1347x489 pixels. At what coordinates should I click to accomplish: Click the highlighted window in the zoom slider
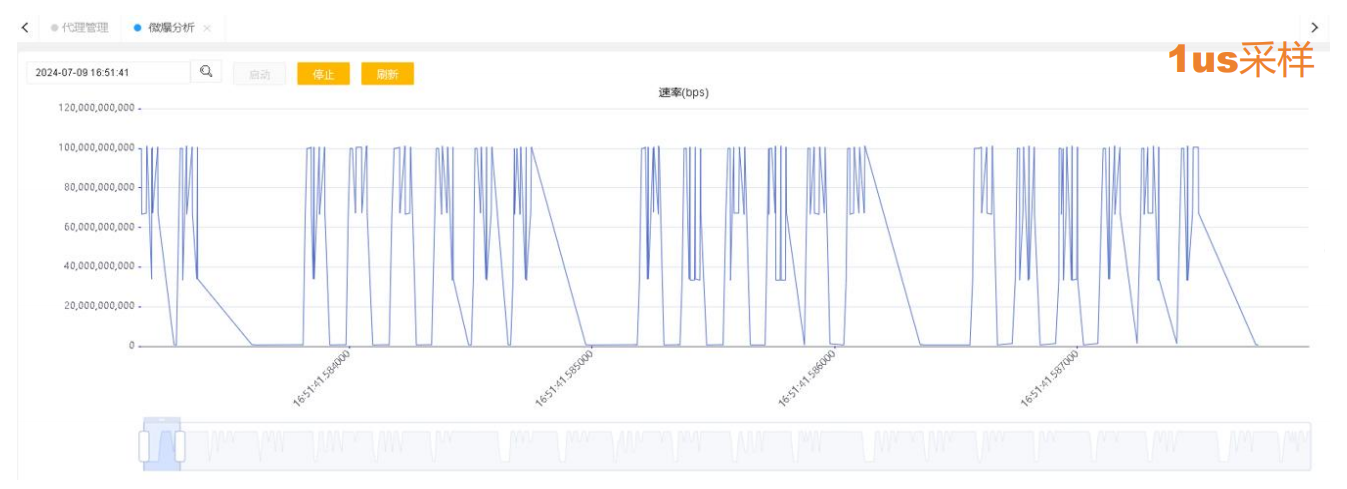coord(162,446)
